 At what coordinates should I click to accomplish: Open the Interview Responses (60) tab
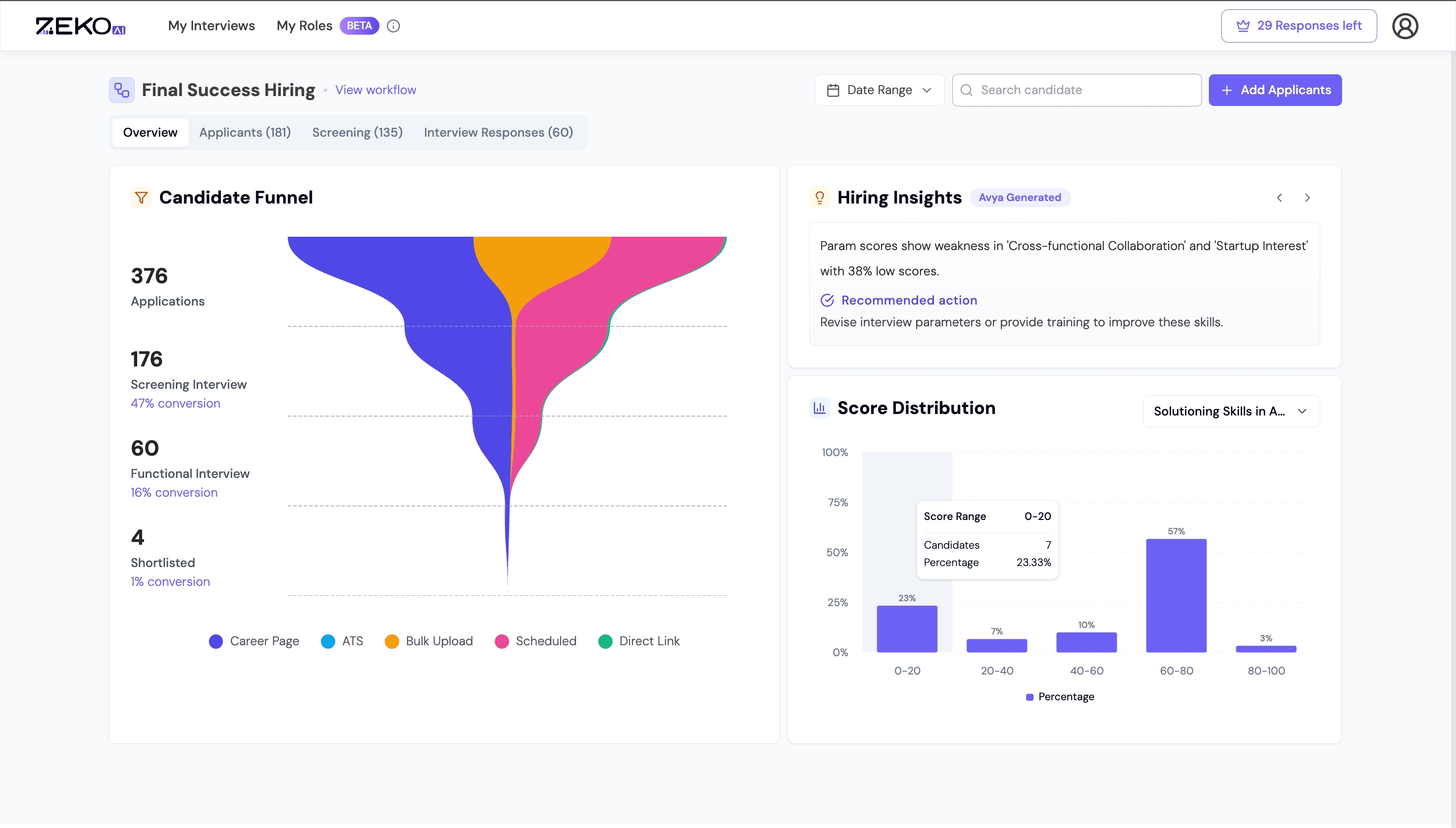[x=498, y=133]
